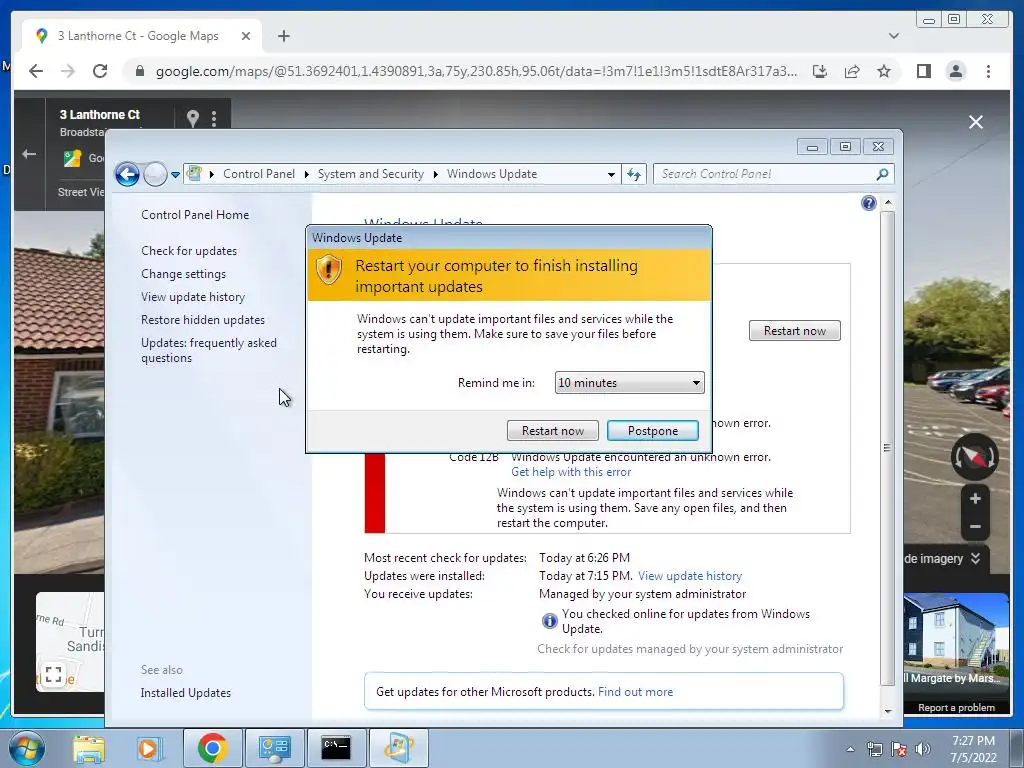Click the volume speaker tray icon
This screenshot has width=1024, height=768.
point(922,749)
